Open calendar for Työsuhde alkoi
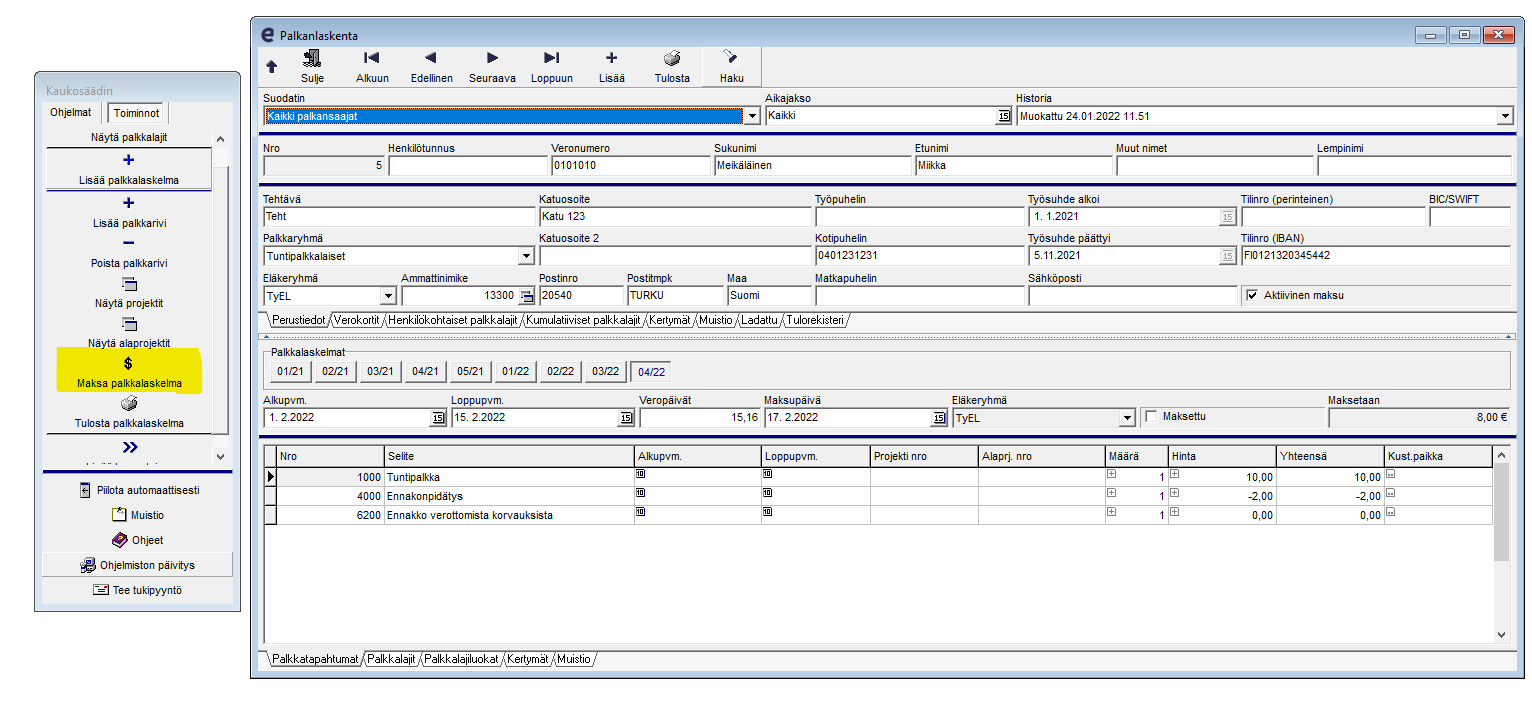Image resolution: width=1532 pixels, height=706 pixels. coord(1227,216)
